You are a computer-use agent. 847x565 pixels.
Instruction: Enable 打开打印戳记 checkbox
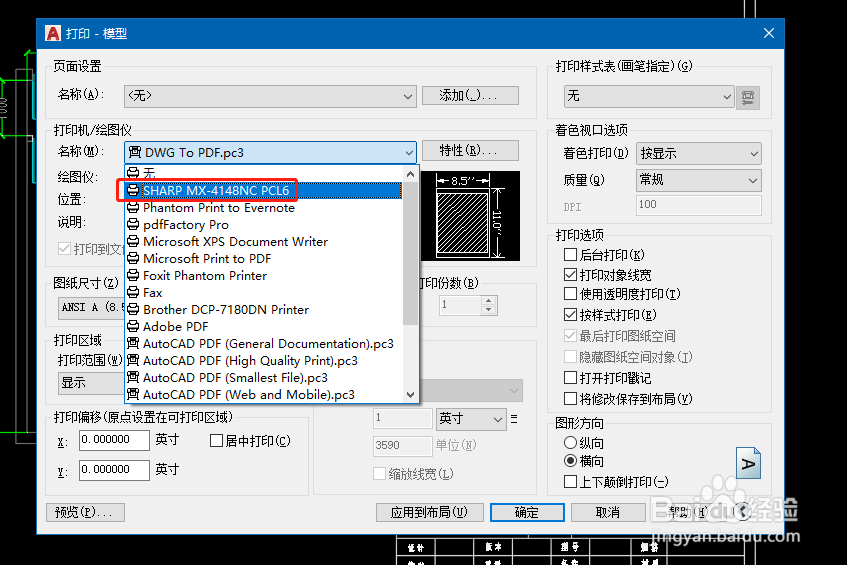570,378
